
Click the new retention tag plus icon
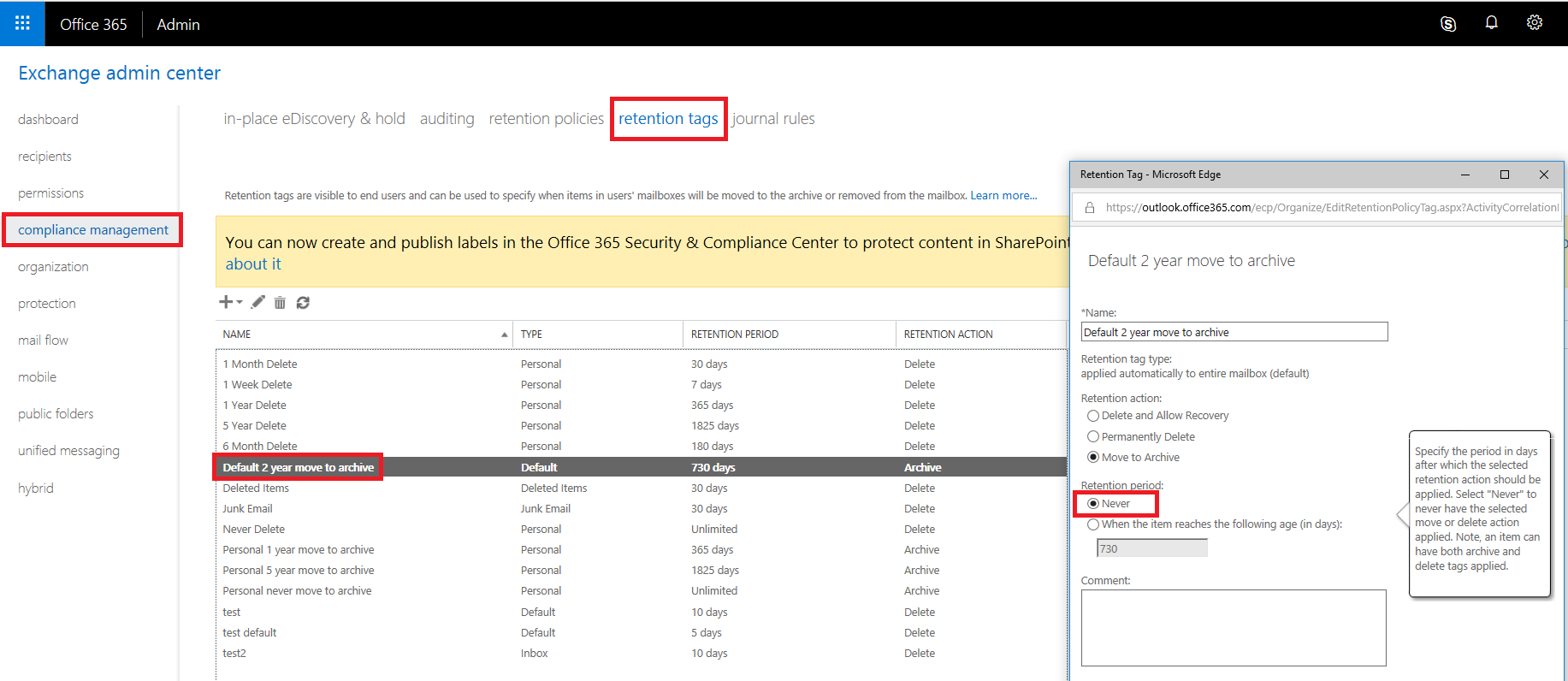pos(226,302)
